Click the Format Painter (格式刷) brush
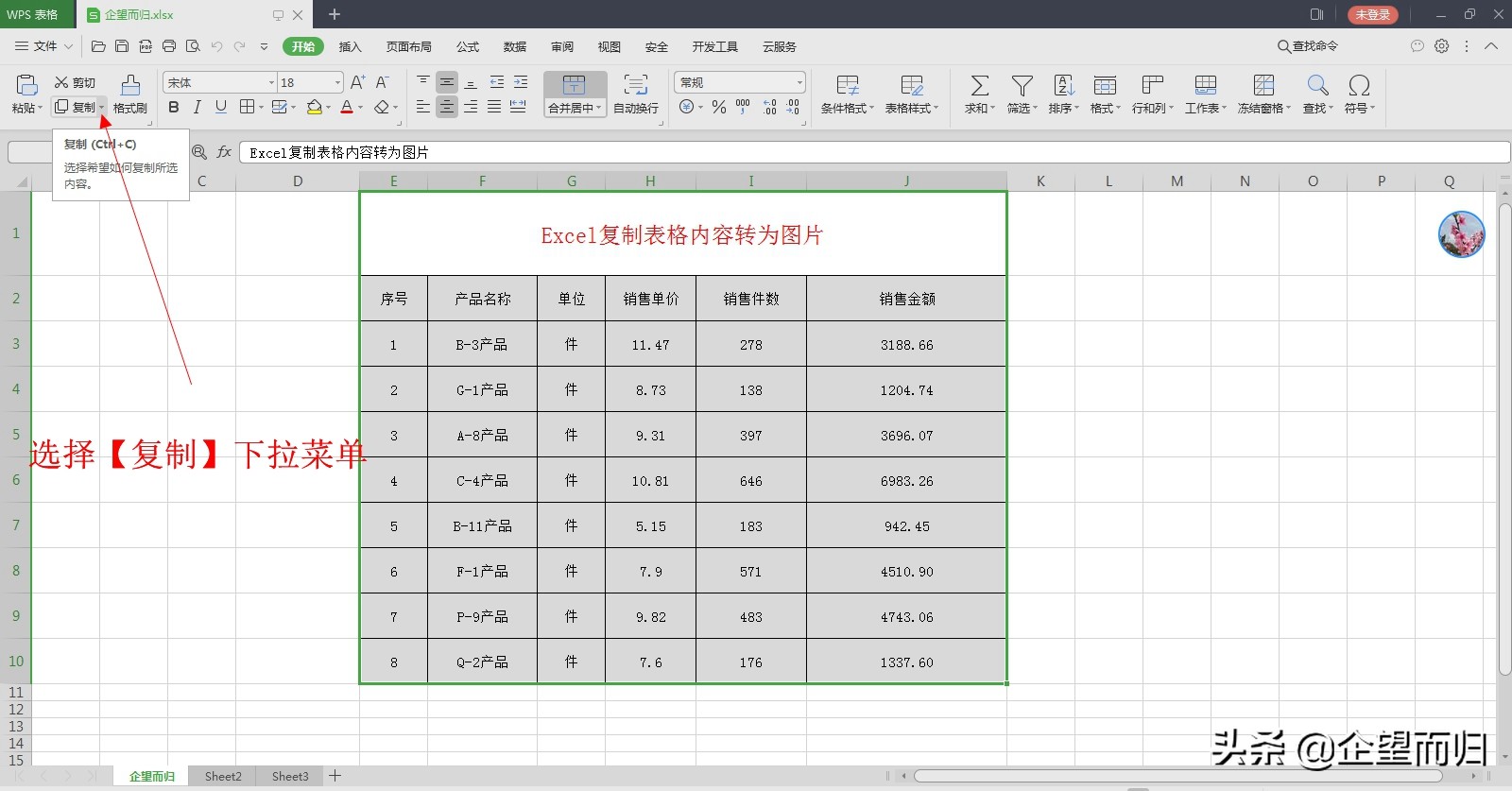This screenshot has width=1512, height=791. pos(130,94)
